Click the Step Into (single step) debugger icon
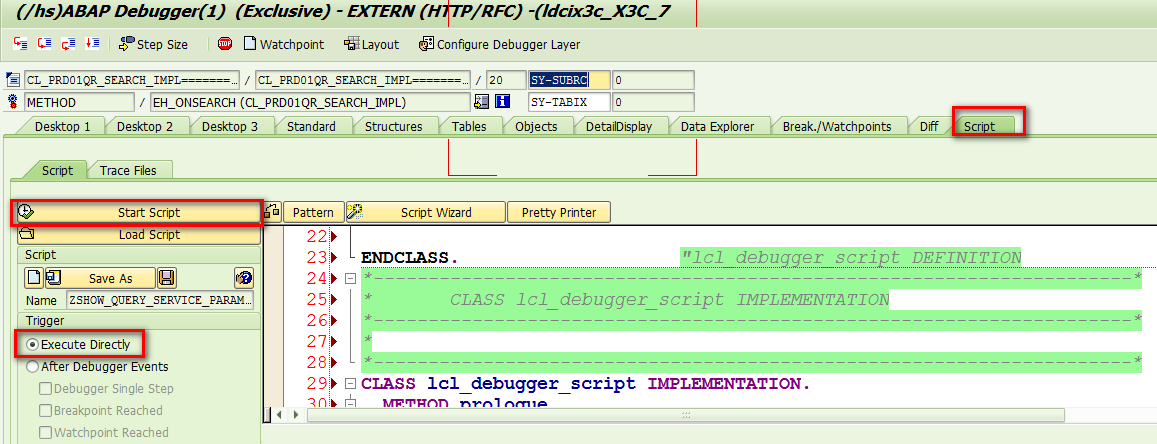The height and width of the screenshot is (444, 1157). point(20,44)
